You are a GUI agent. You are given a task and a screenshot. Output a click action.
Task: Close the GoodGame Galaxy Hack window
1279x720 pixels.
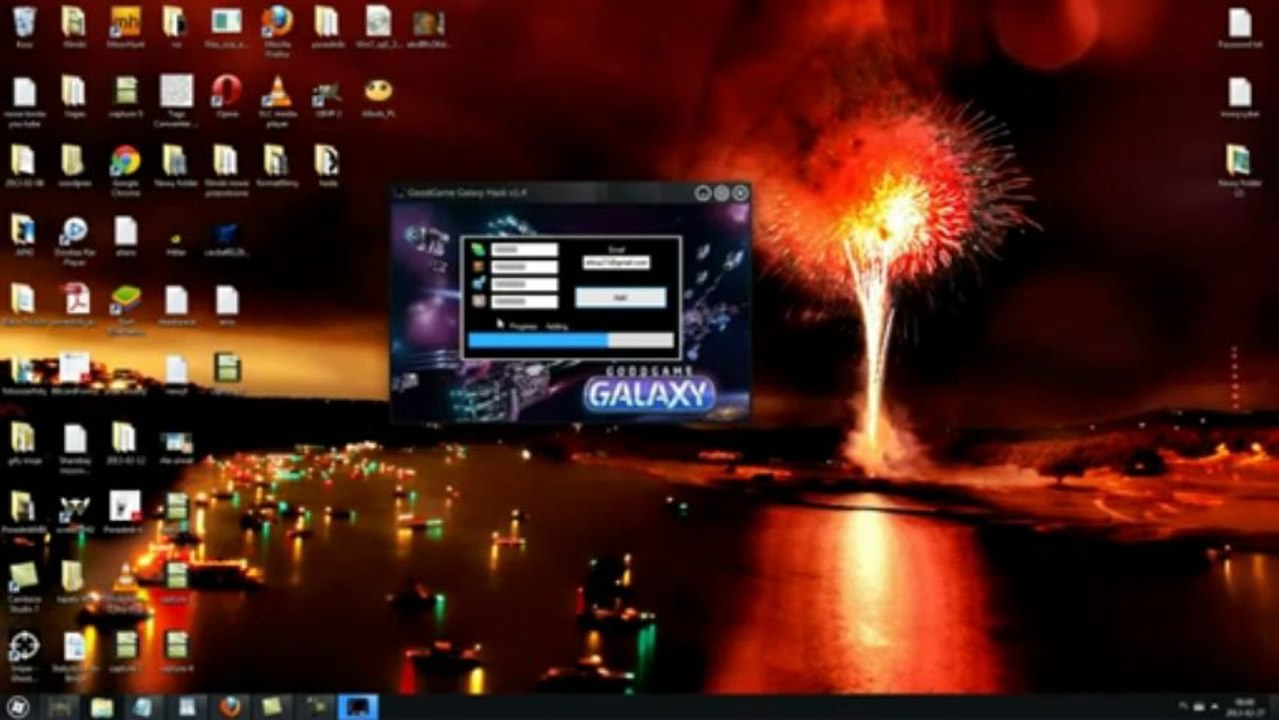click(740, 192)
